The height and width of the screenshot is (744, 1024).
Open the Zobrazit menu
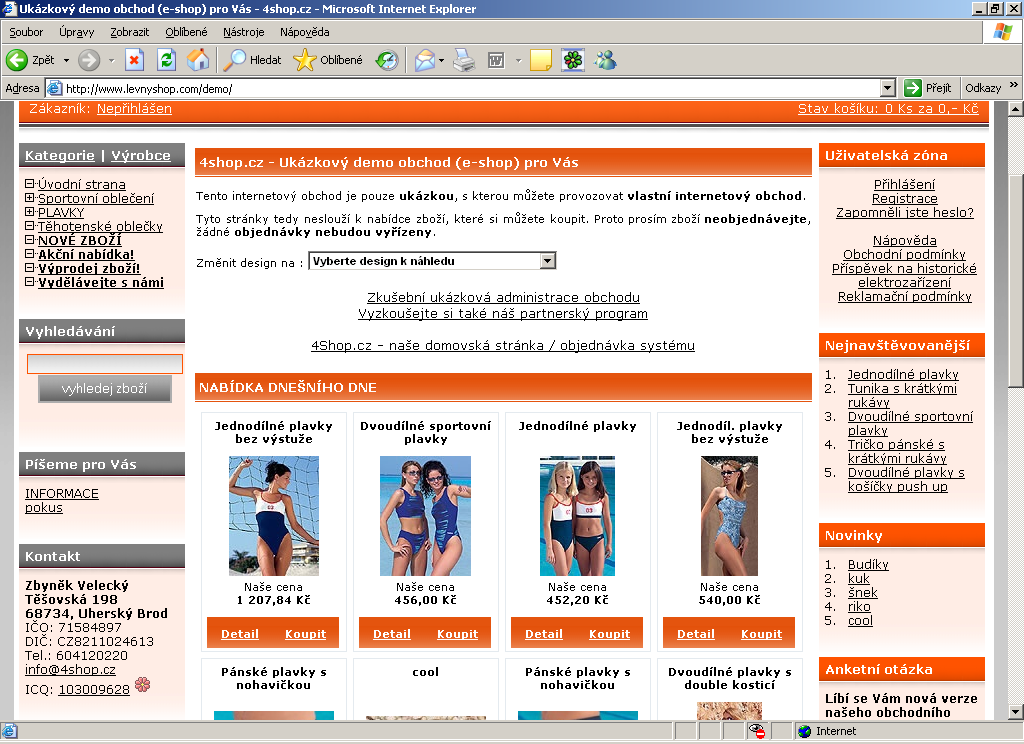(129, 32)
